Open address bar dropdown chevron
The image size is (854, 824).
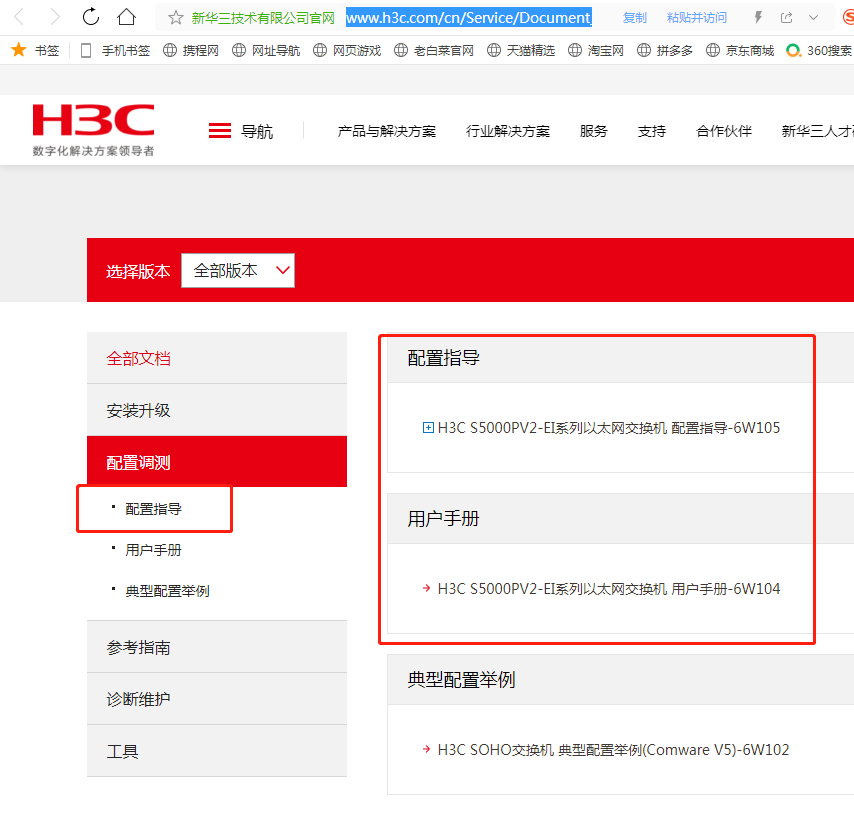(814, 17)
